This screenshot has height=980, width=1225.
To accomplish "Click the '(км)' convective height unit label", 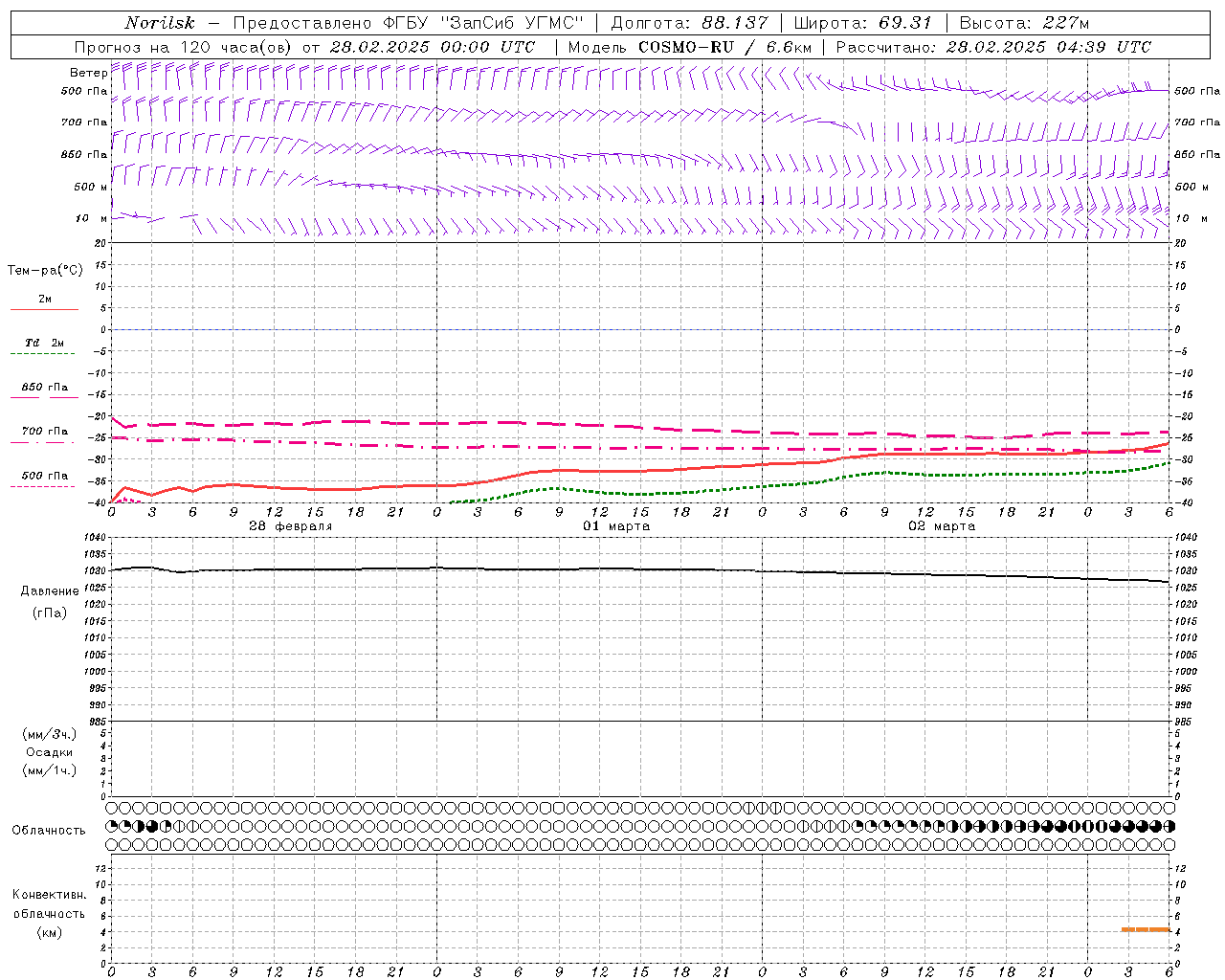I will pos(50,932).
